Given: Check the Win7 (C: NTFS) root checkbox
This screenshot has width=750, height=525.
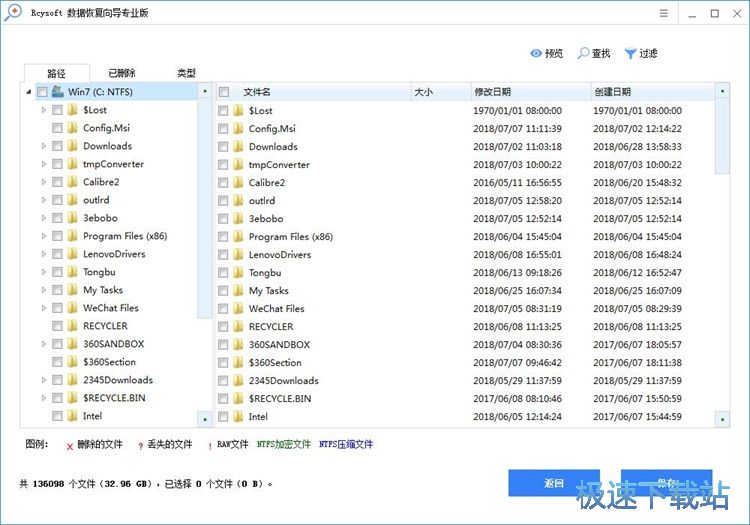Looking at the screenshot, I should point(42,92).
